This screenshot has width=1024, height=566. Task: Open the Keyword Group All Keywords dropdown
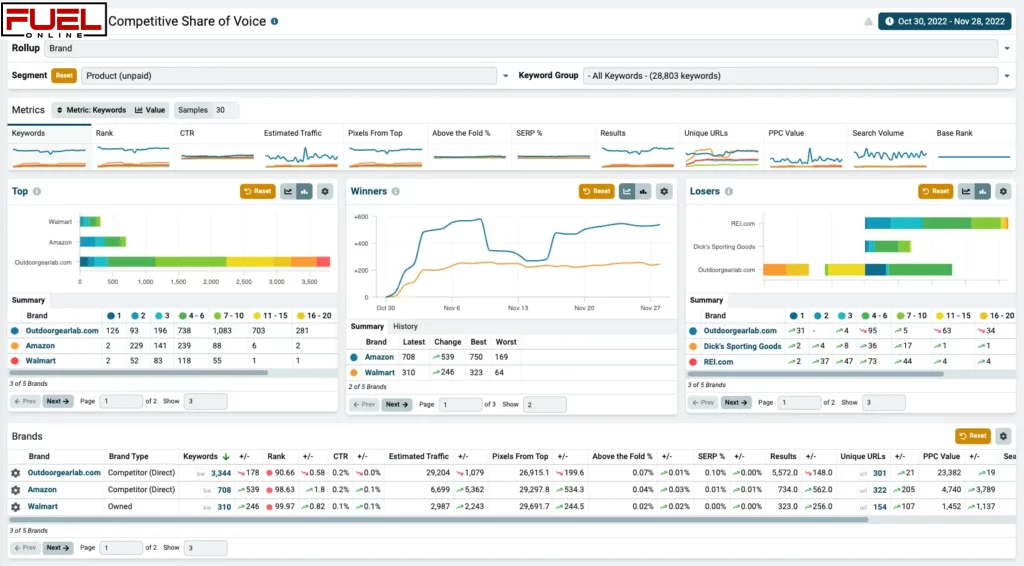click(x=790, y=76)
